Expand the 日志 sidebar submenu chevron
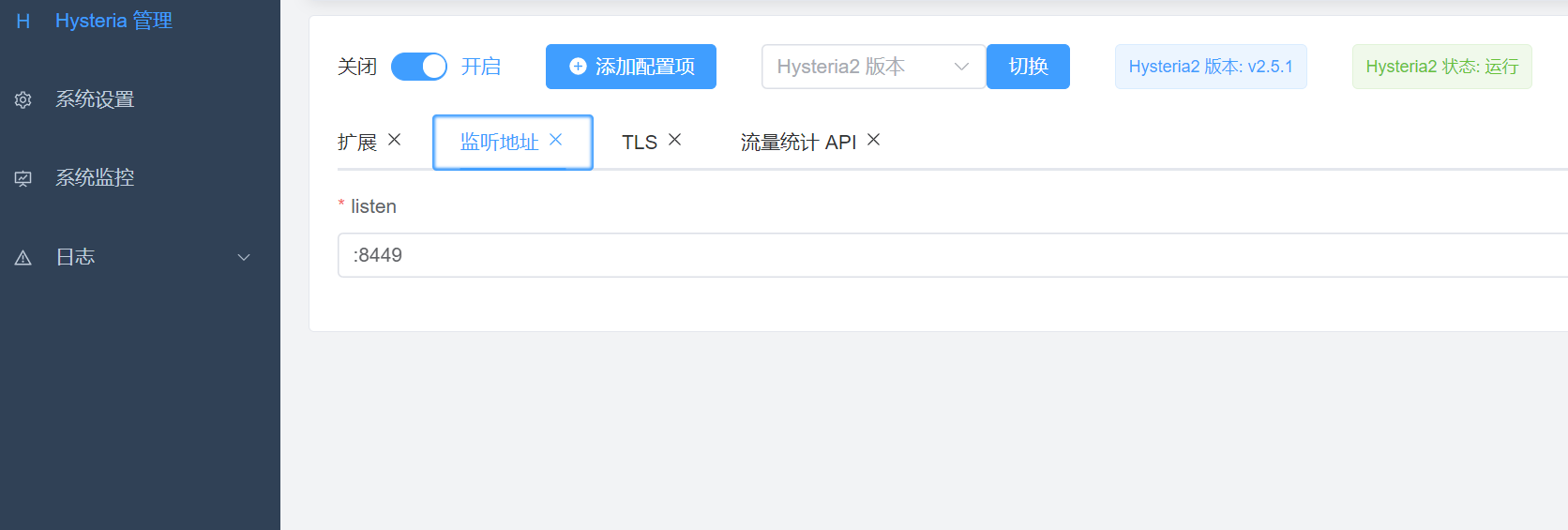This screenshot has width=1568, height=530. [244, 258]
